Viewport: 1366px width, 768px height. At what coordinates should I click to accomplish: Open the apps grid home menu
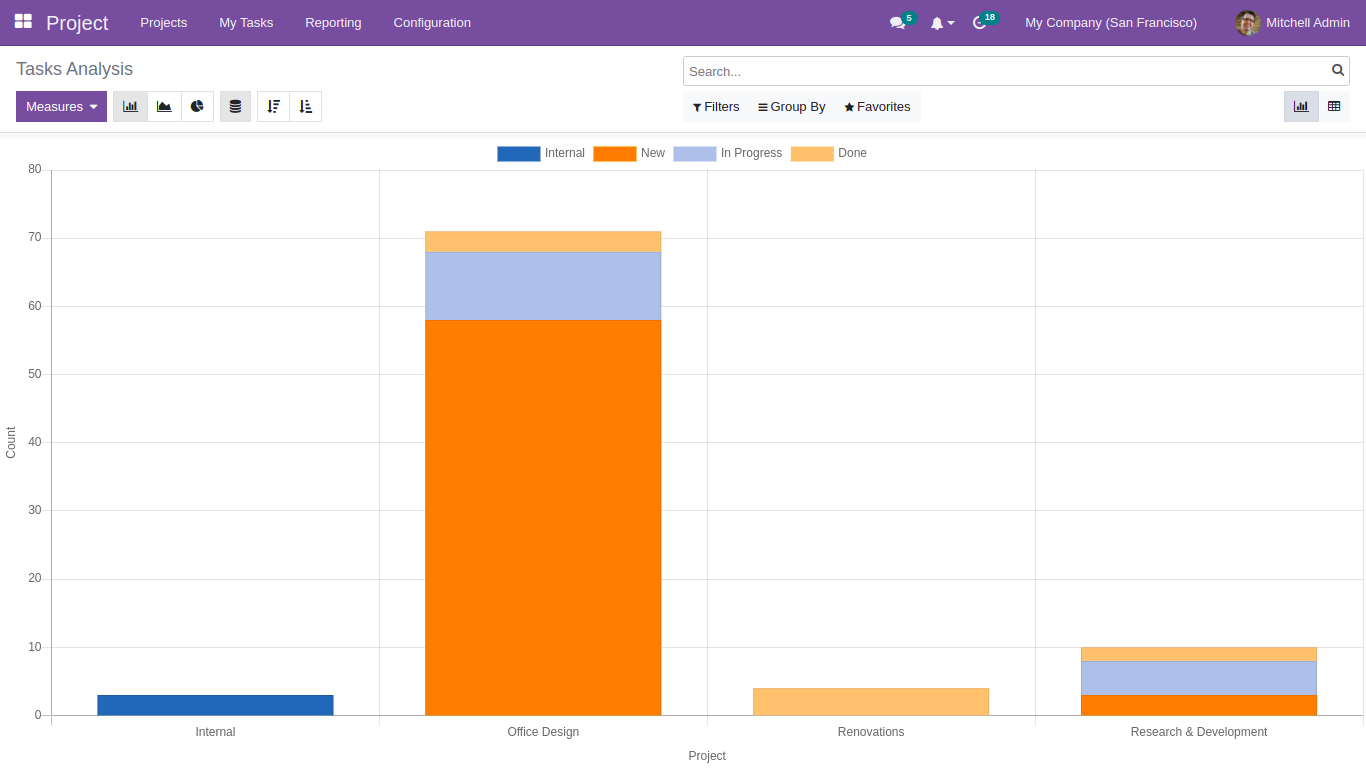coord(23,22)
